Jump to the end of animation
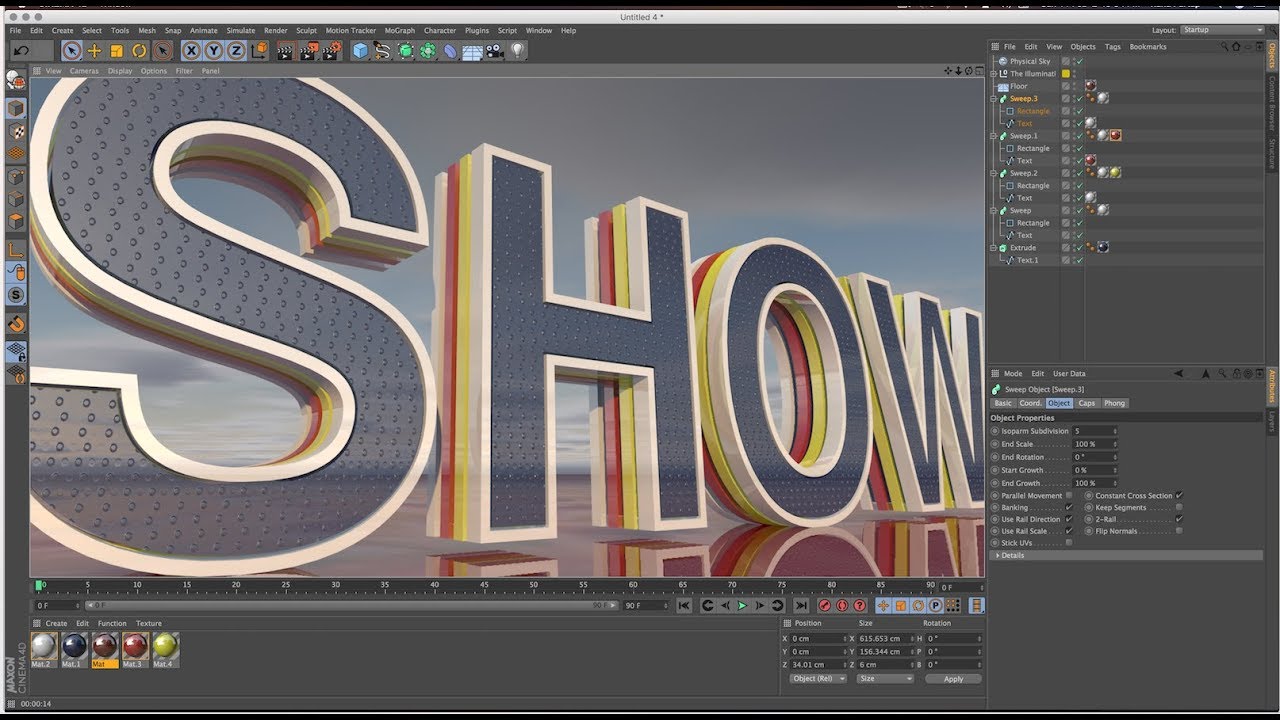 point(801,605)
